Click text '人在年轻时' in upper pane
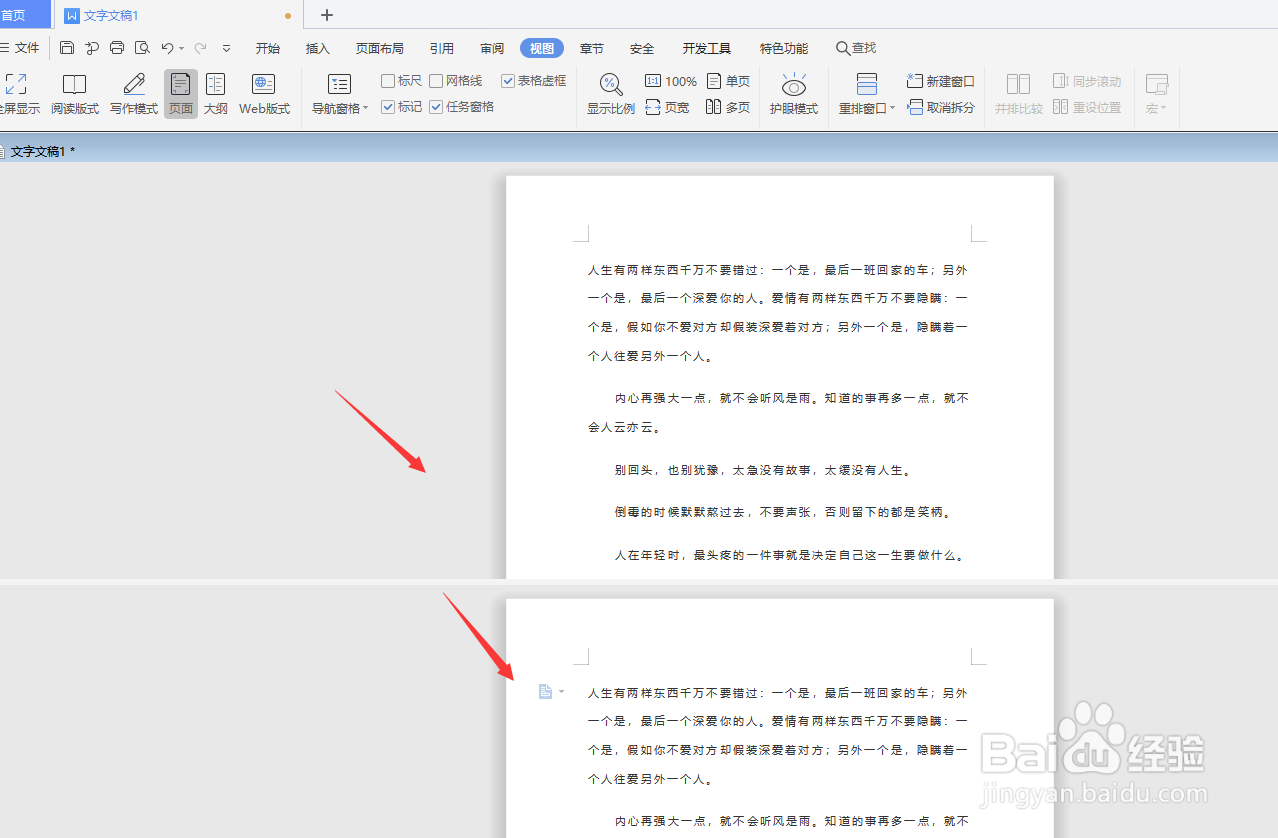Viewport: 1278px width, 838px height. (x=648, y=555)
